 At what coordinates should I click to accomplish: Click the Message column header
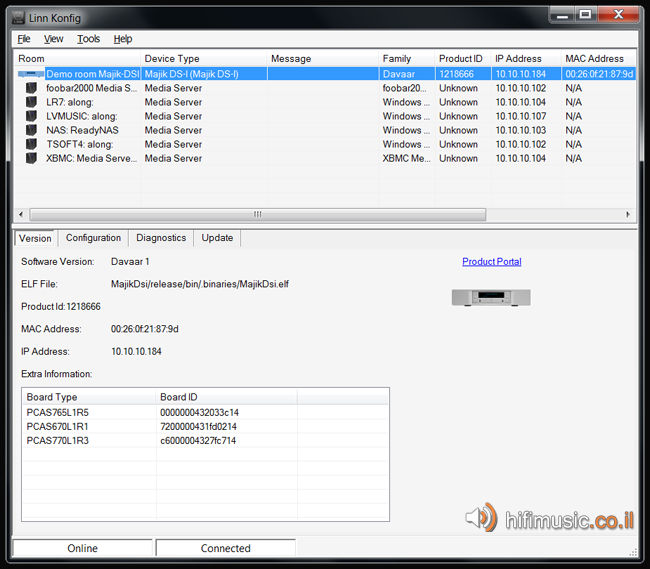coord(323,58)
